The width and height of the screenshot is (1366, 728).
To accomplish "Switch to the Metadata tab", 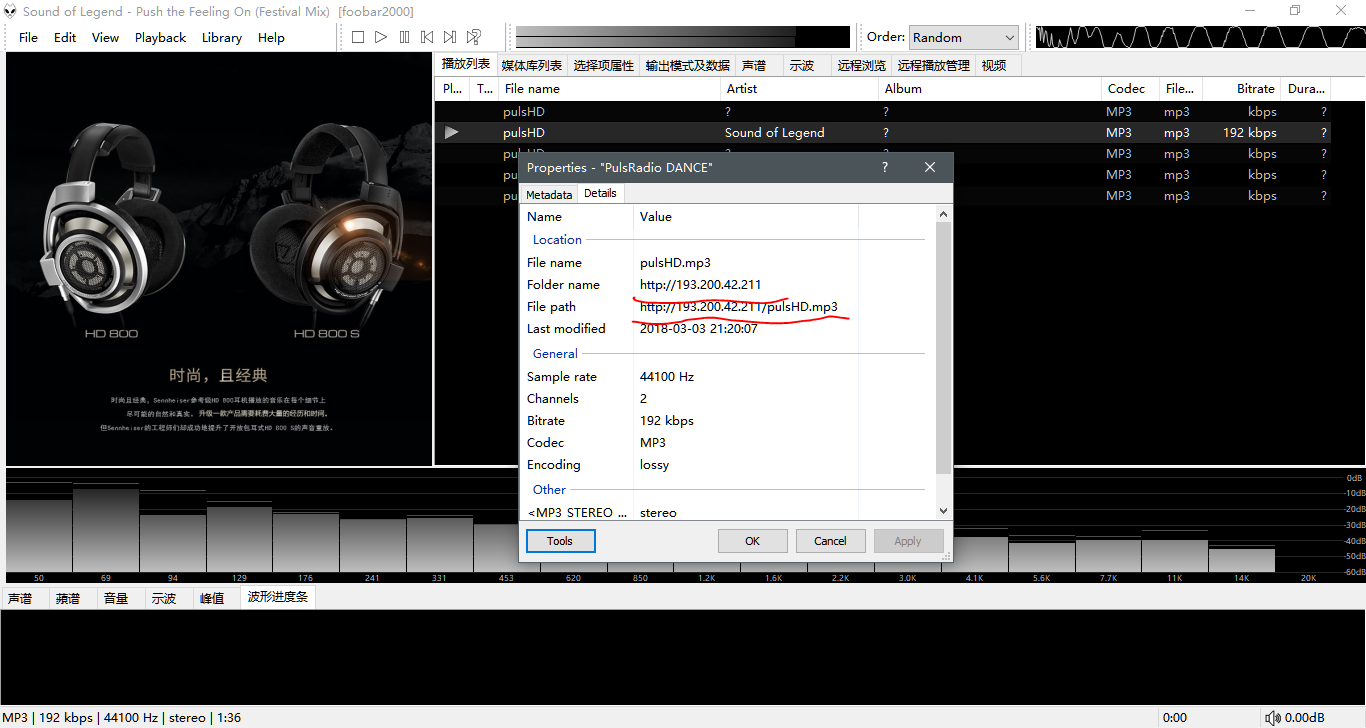I will pyautogui.click(x=549, y=194).
